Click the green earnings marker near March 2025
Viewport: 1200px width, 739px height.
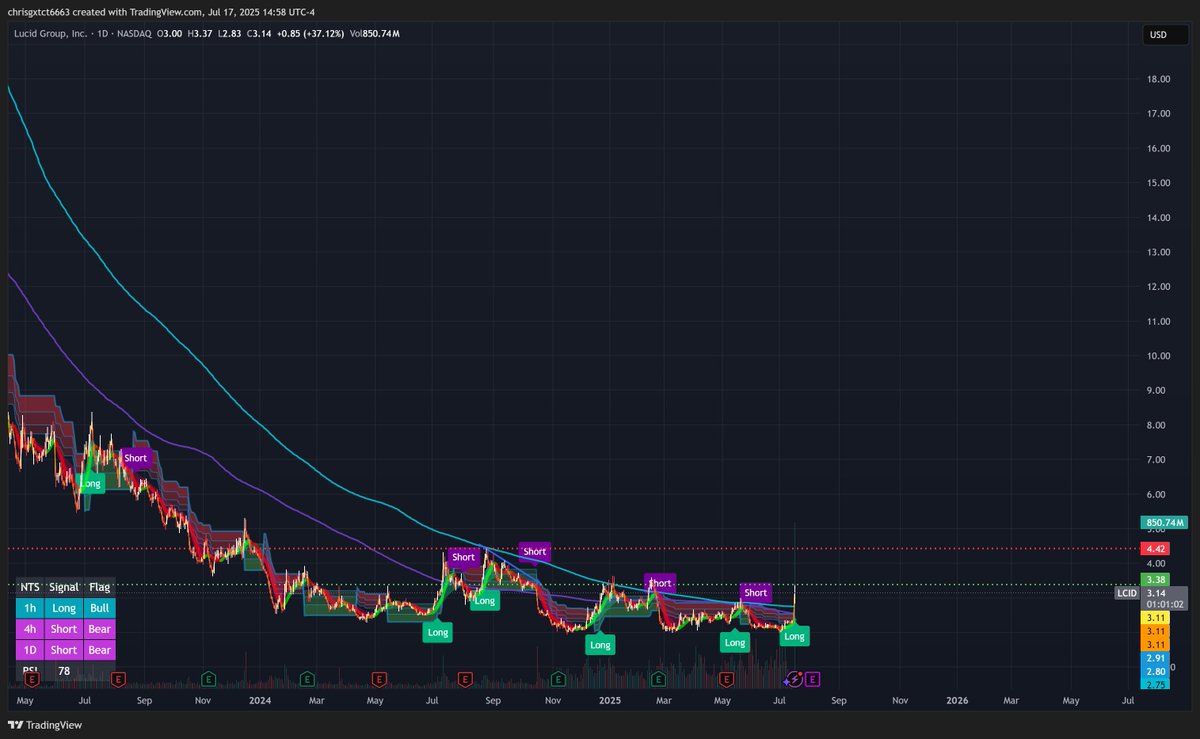click(659, 679)
